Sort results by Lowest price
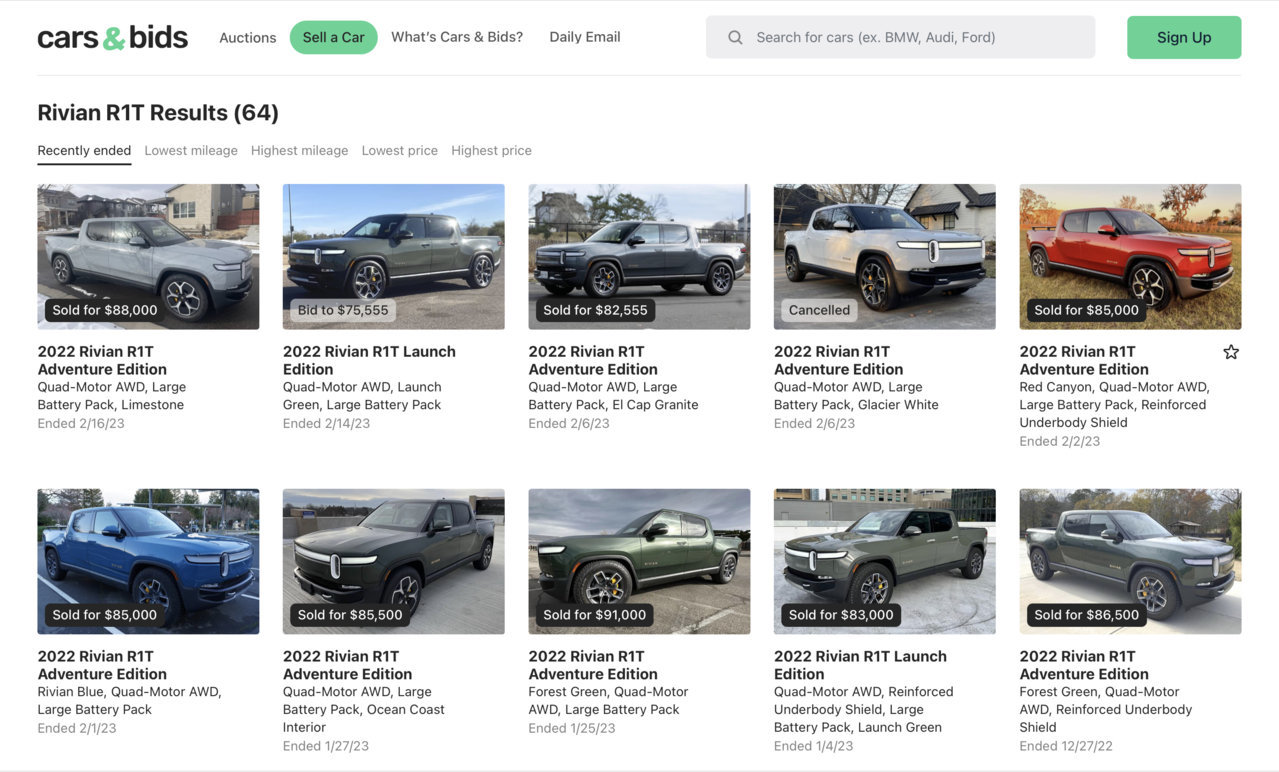 click(399, 151)
